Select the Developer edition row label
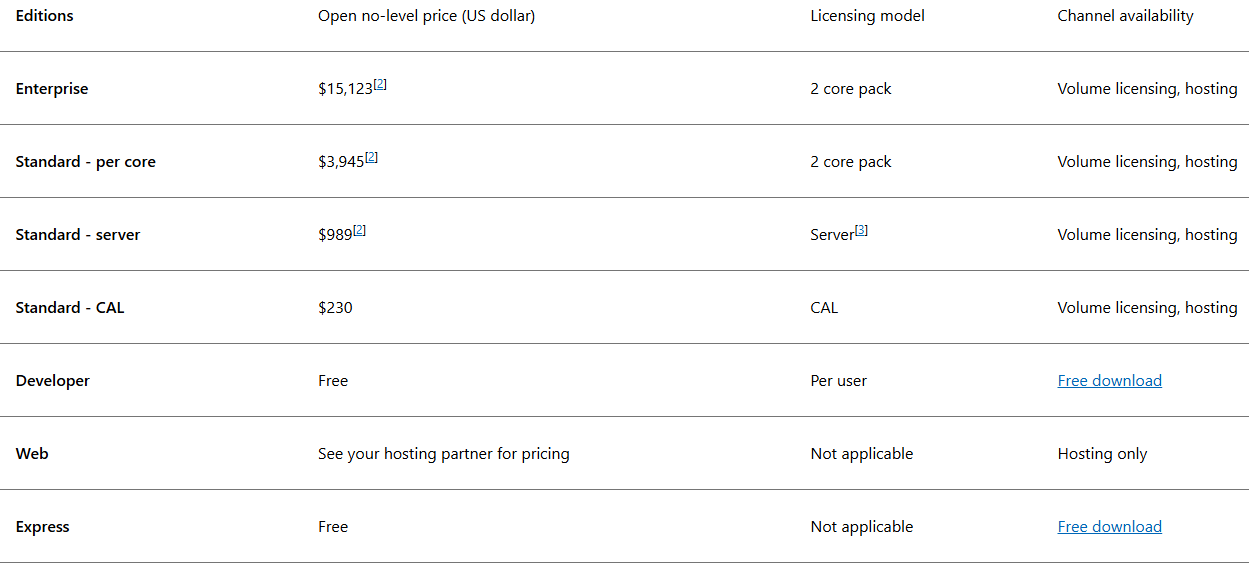The width and height of the screenshot is (1249, 574). 53,381
